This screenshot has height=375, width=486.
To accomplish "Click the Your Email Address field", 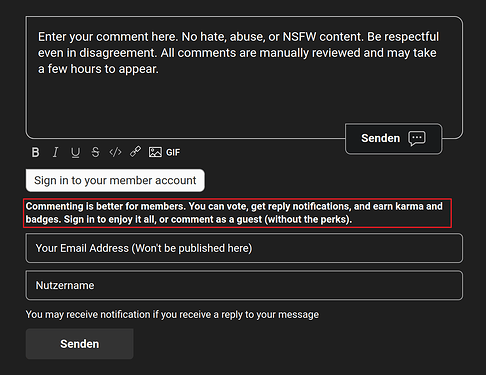I will pos(244,248).
